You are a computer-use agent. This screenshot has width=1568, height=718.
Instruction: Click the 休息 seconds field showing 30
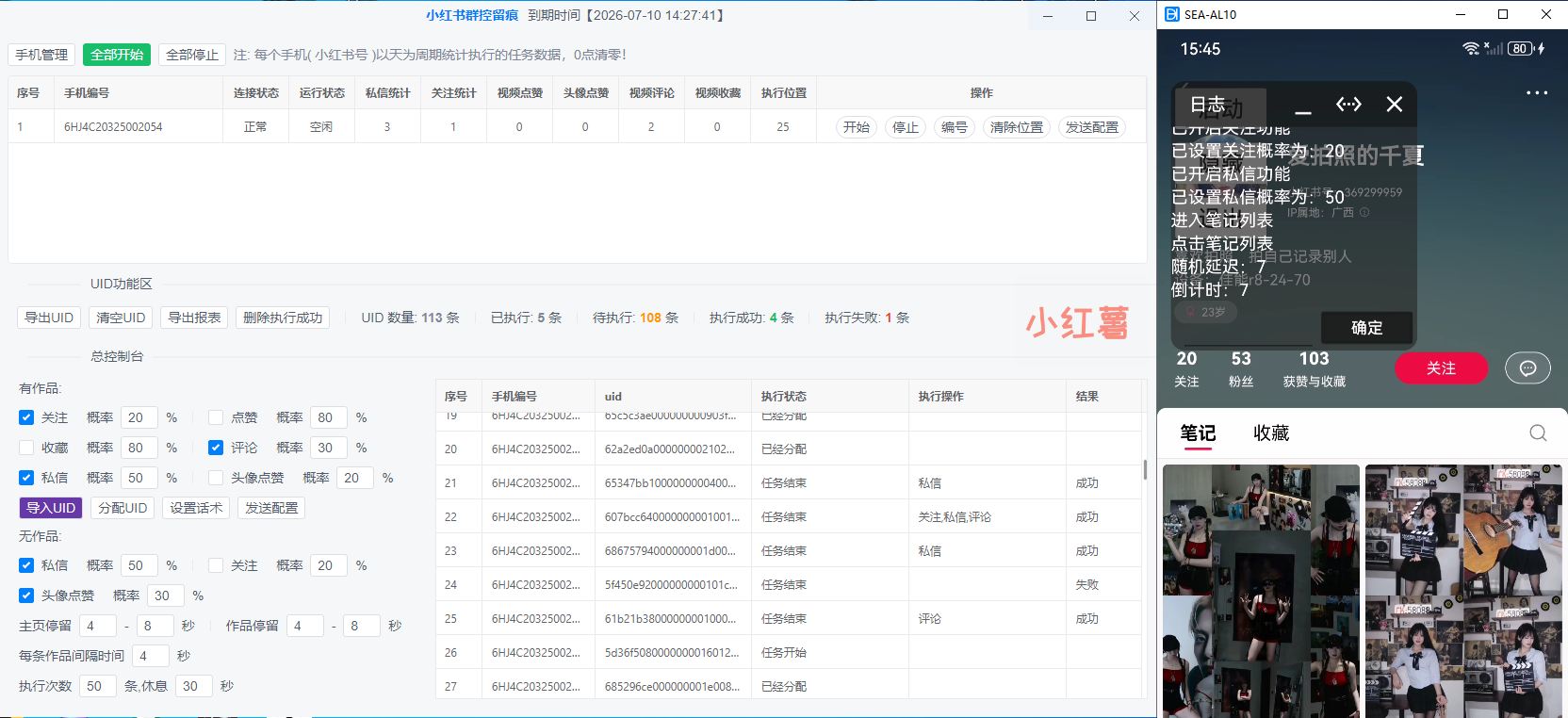pyautogui.click(x=194, y=686)
